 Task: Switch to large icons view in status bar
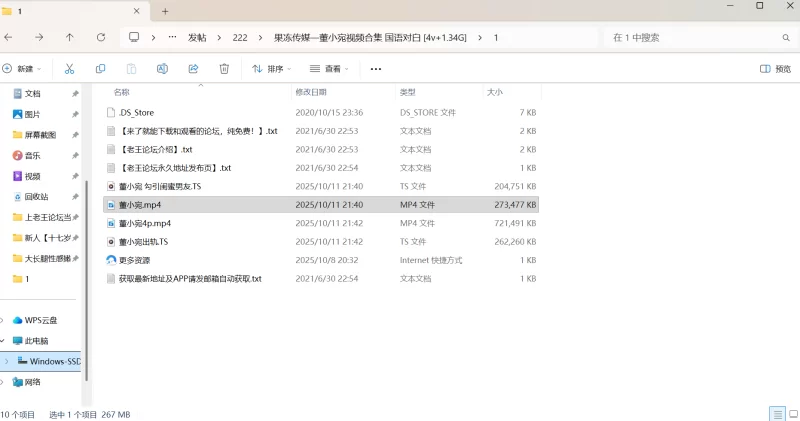point(791,414)
